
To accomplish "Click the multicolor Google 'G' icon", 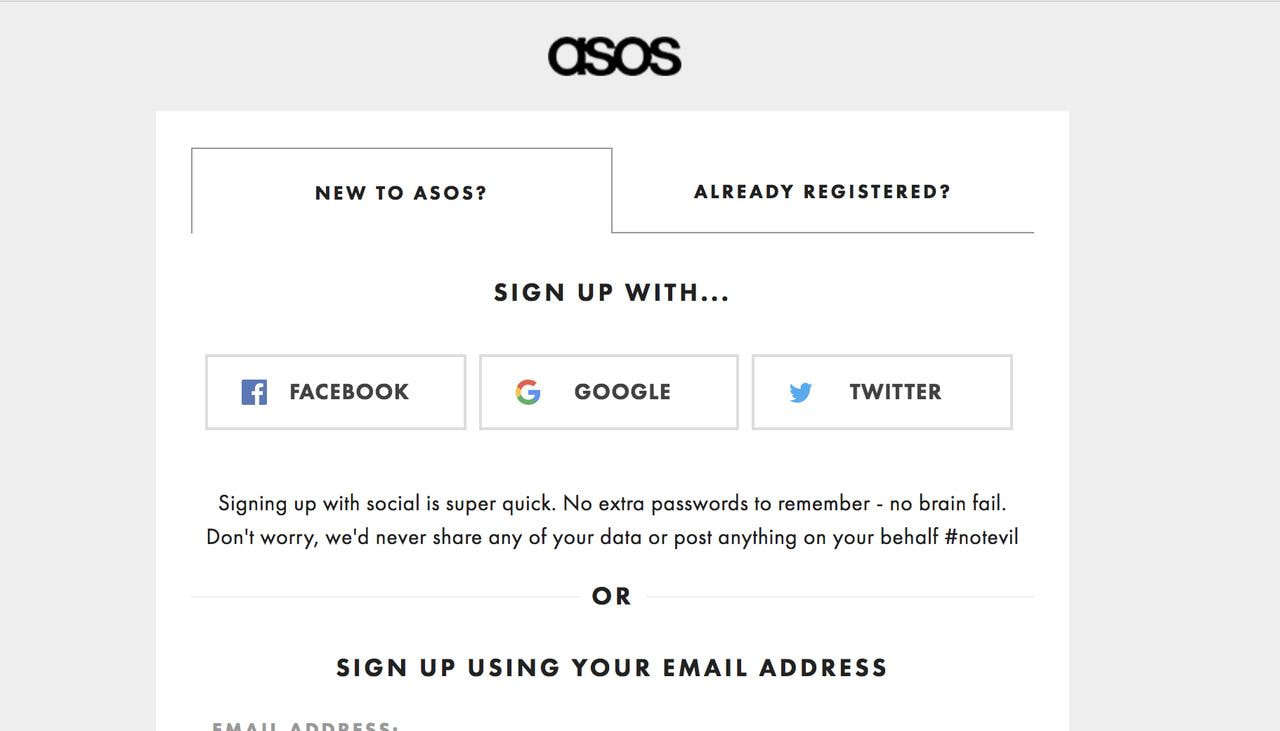I will pyautogui.click(x=528, y=392).
